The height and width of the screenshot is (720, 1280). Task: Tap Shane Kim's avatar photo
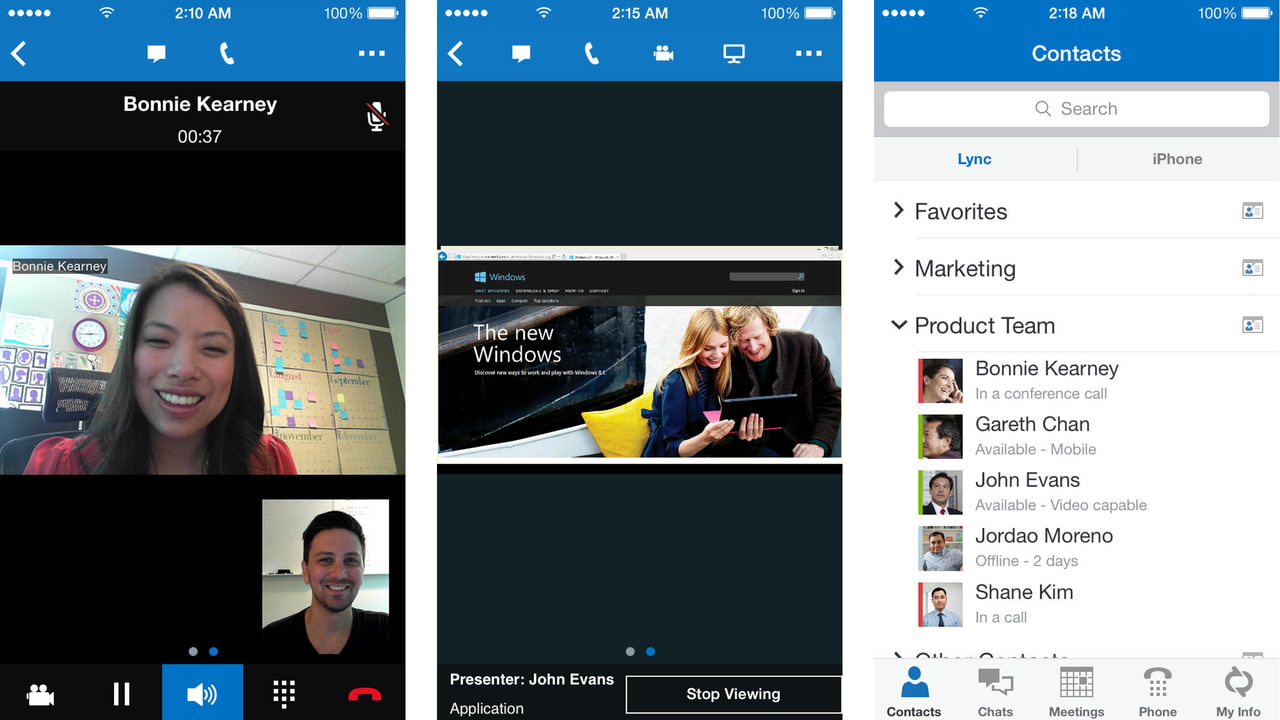[940, 605]
